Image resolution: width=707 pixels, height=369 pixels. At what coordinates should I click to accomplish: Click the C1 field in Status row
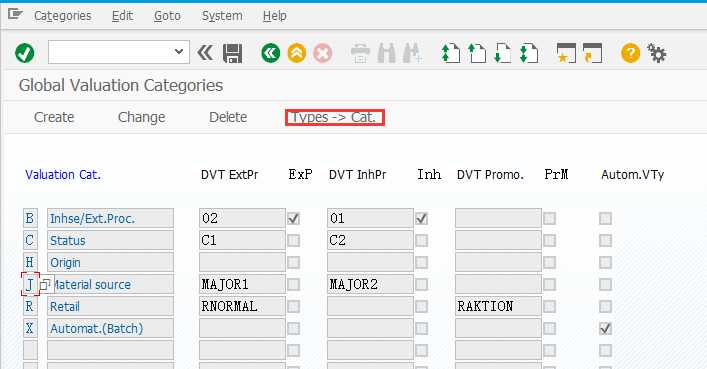(x=242, y=240)
